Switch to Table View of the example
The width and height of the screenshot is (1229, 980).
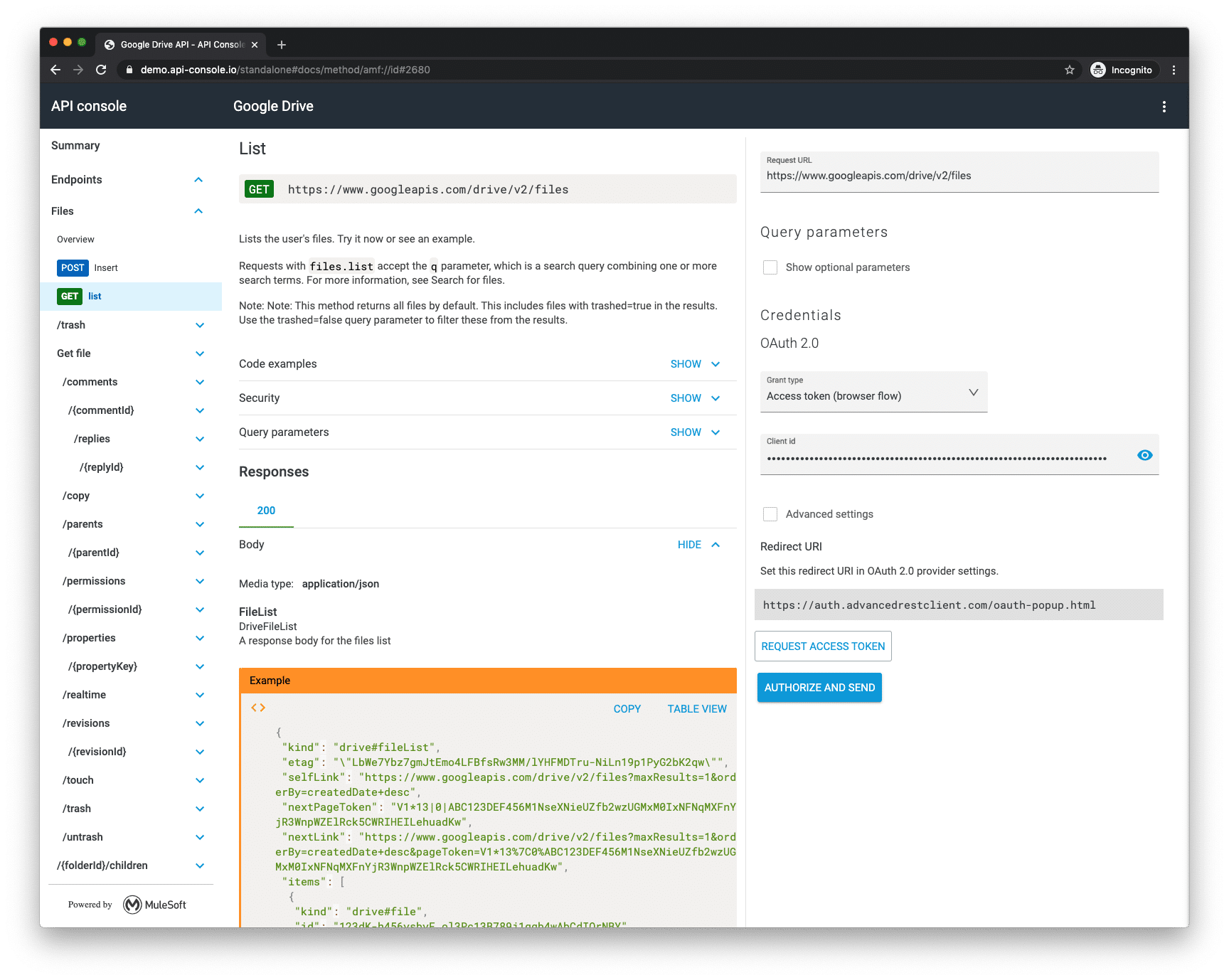696,708
